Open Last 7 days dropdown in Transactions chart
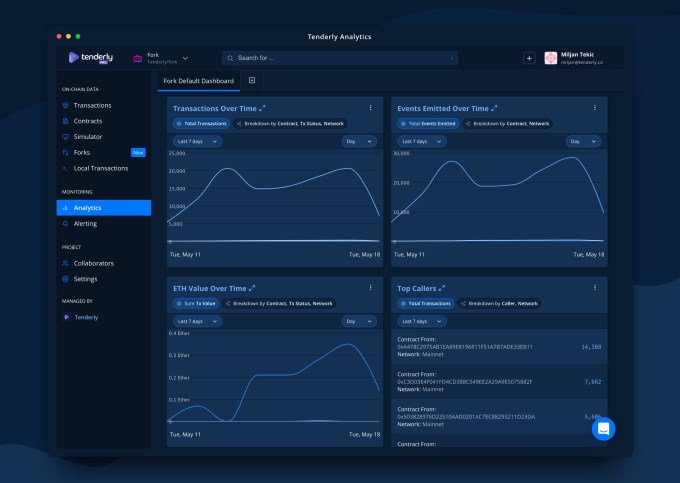This screenshot has width=680, height=483. click(197, 141)
